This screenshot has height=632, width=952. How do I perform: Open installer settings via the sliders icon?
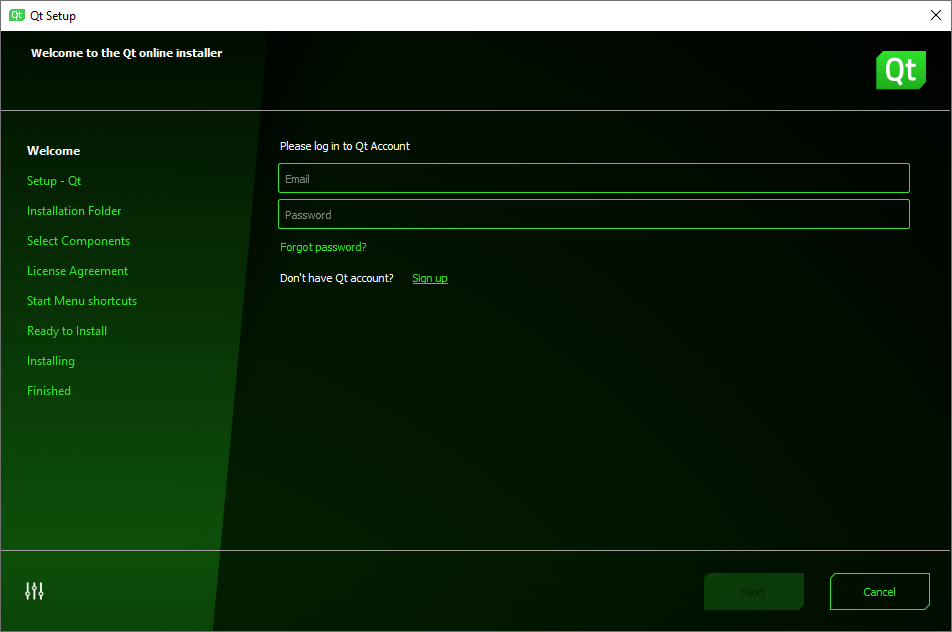(34, 591)
